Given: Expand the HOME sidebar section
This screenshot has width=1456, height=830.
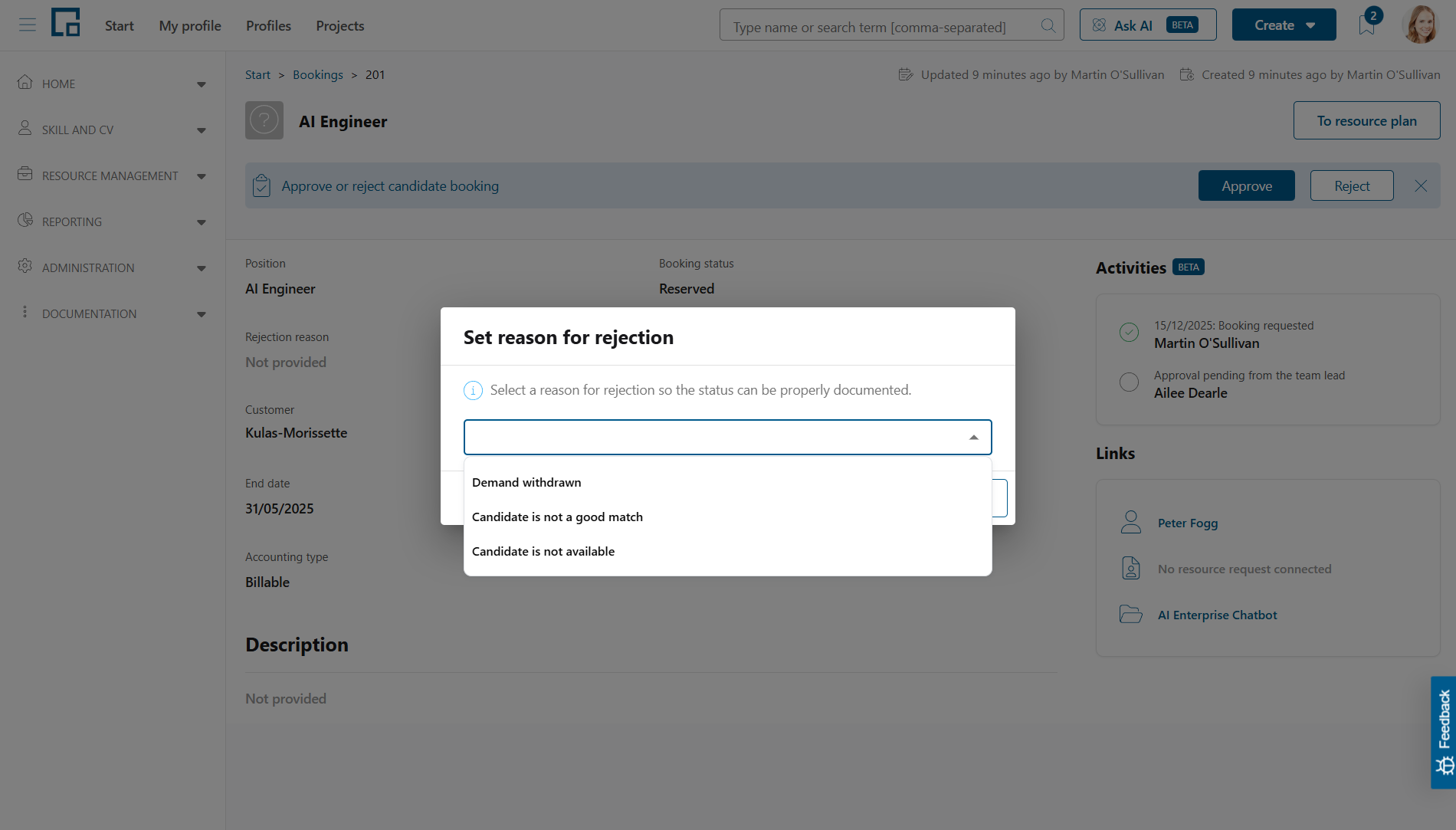Looking at the screenshot, I should tap(202, 84).
